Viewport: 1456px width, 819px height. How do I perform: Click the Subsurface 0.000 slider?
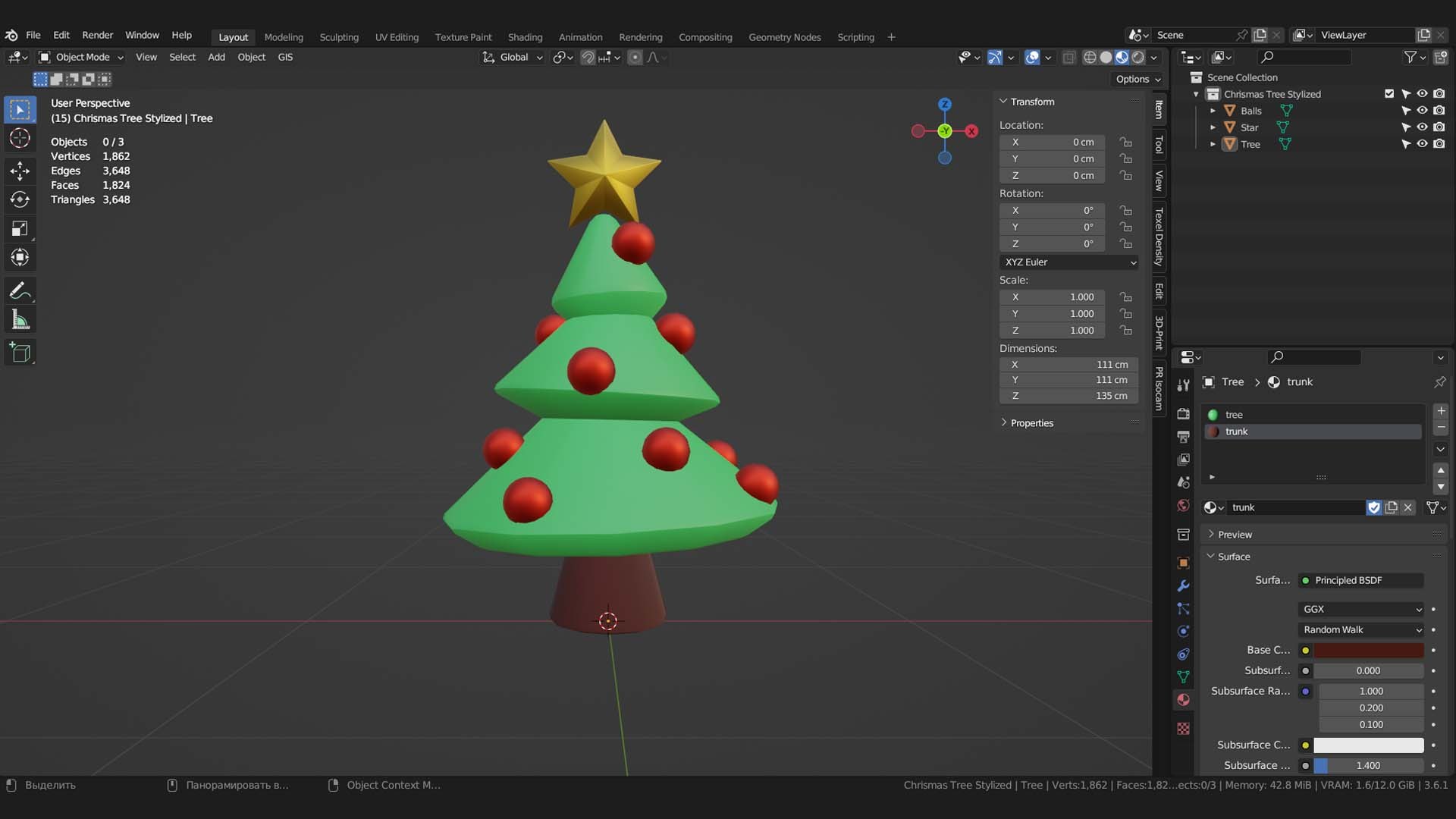pos(1368,671)
